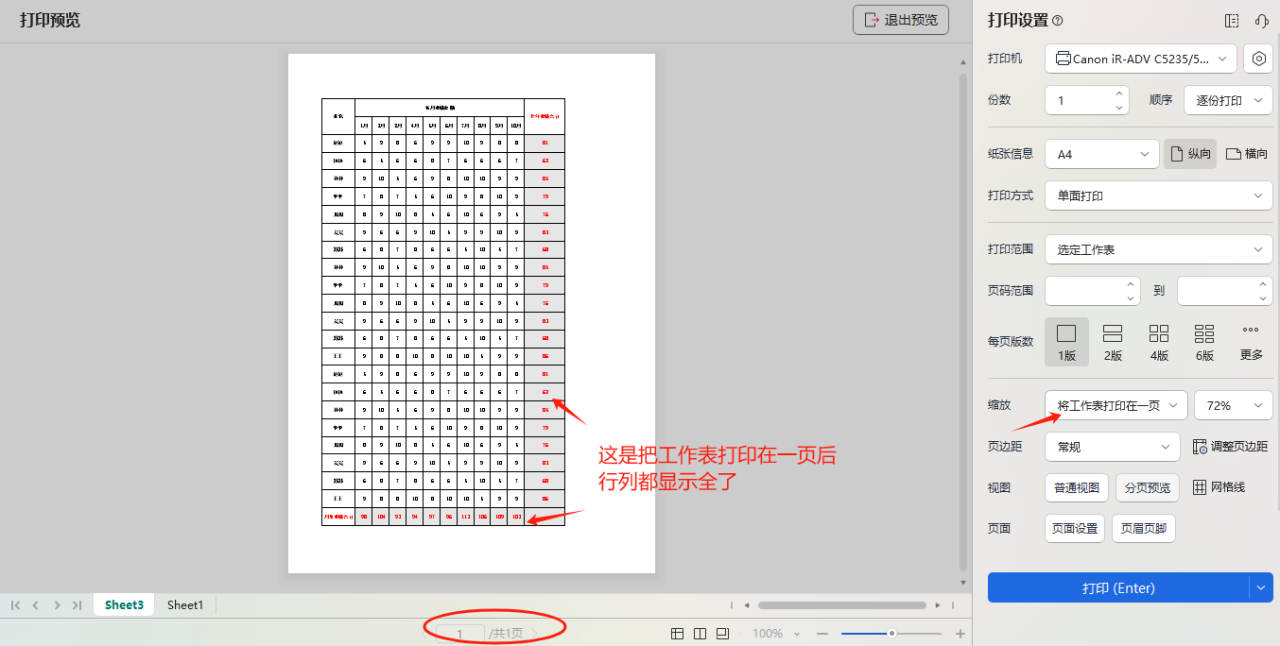1280x646 pixels.
Task: Toggle the 网格线 gridlines option
Action: [1218, 487]
